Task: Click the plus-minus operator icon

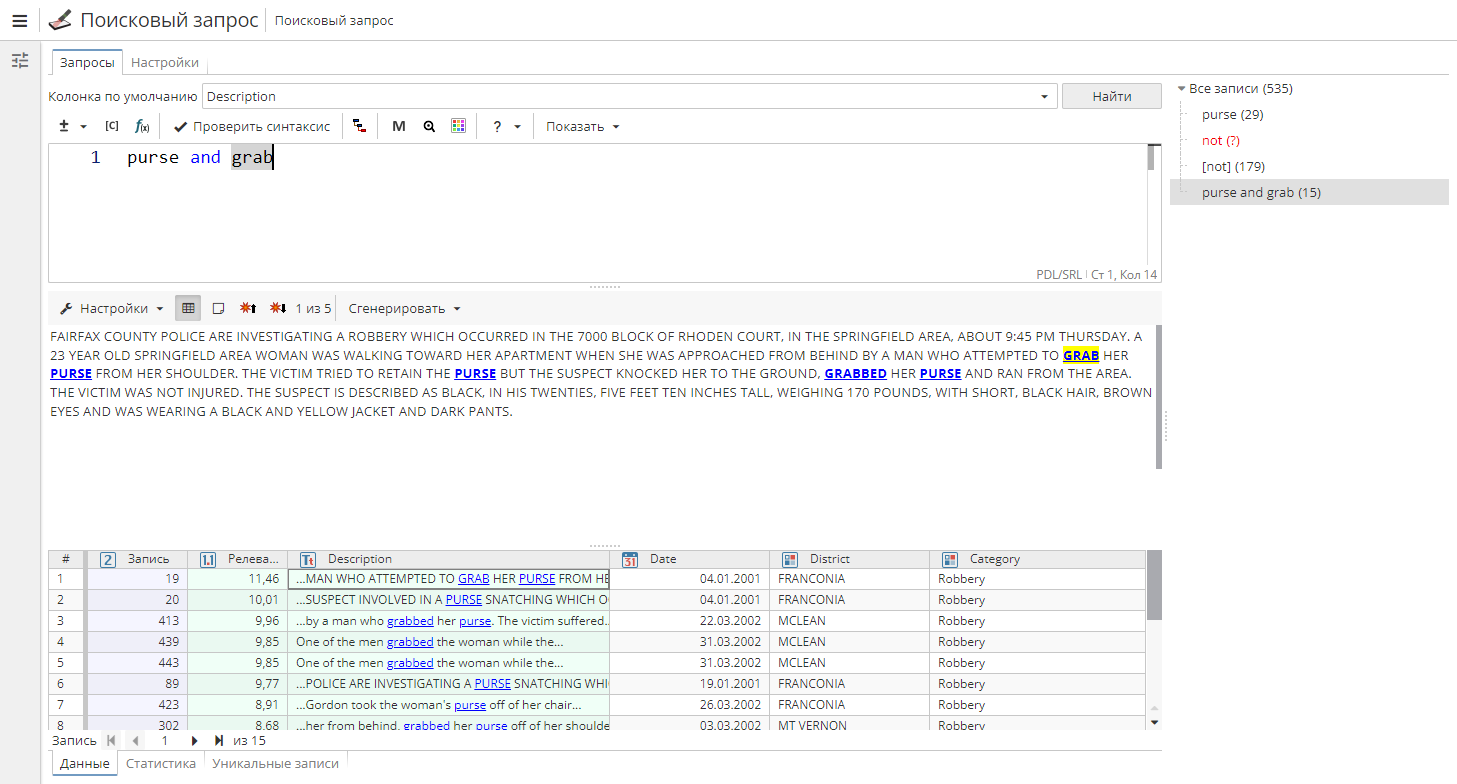Action: [64, 126]
